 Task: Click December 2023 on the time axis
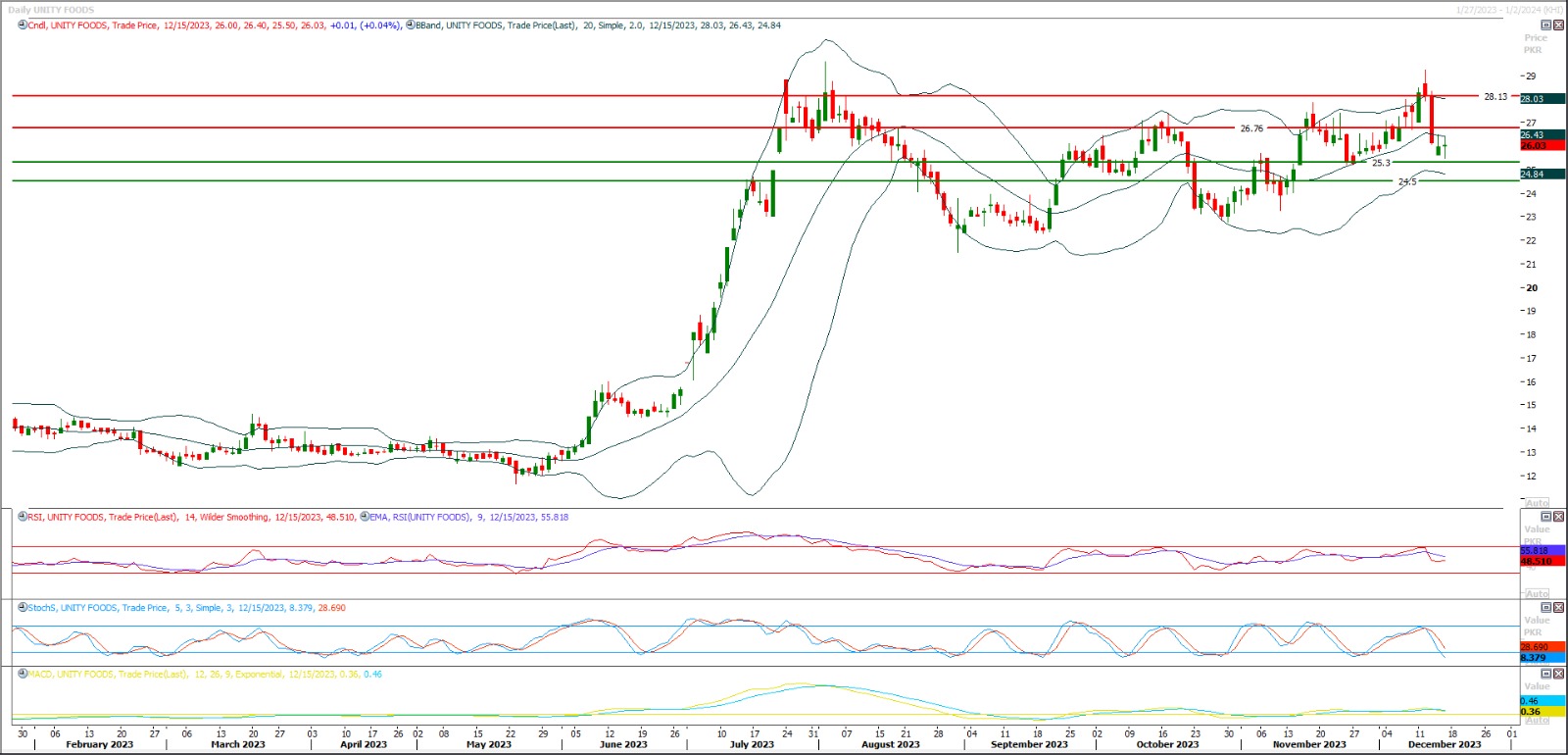click(x=1445, y=744)
